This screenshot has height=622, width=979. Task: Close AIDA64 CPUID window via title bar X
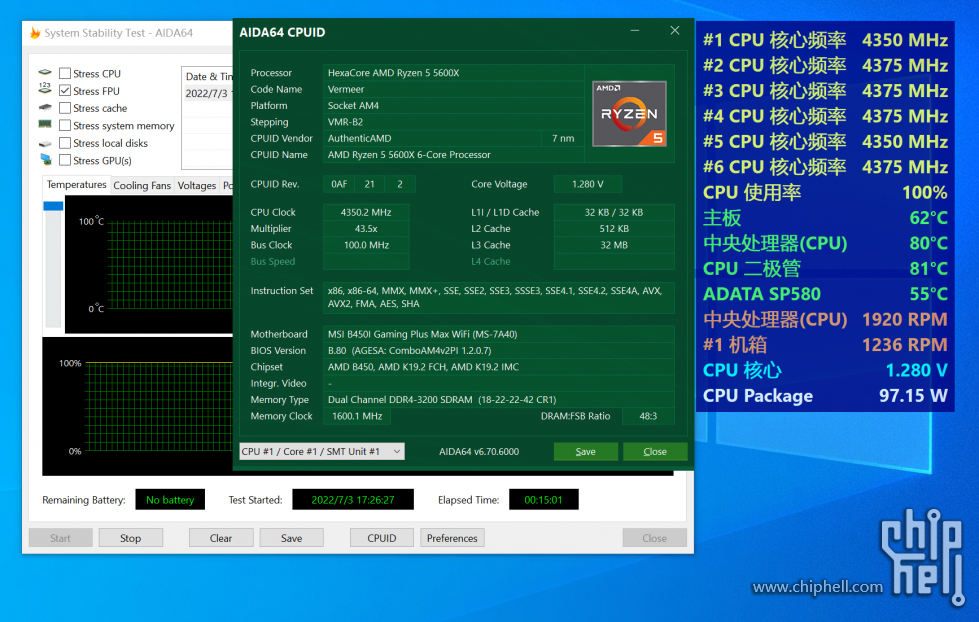[675, 31]
